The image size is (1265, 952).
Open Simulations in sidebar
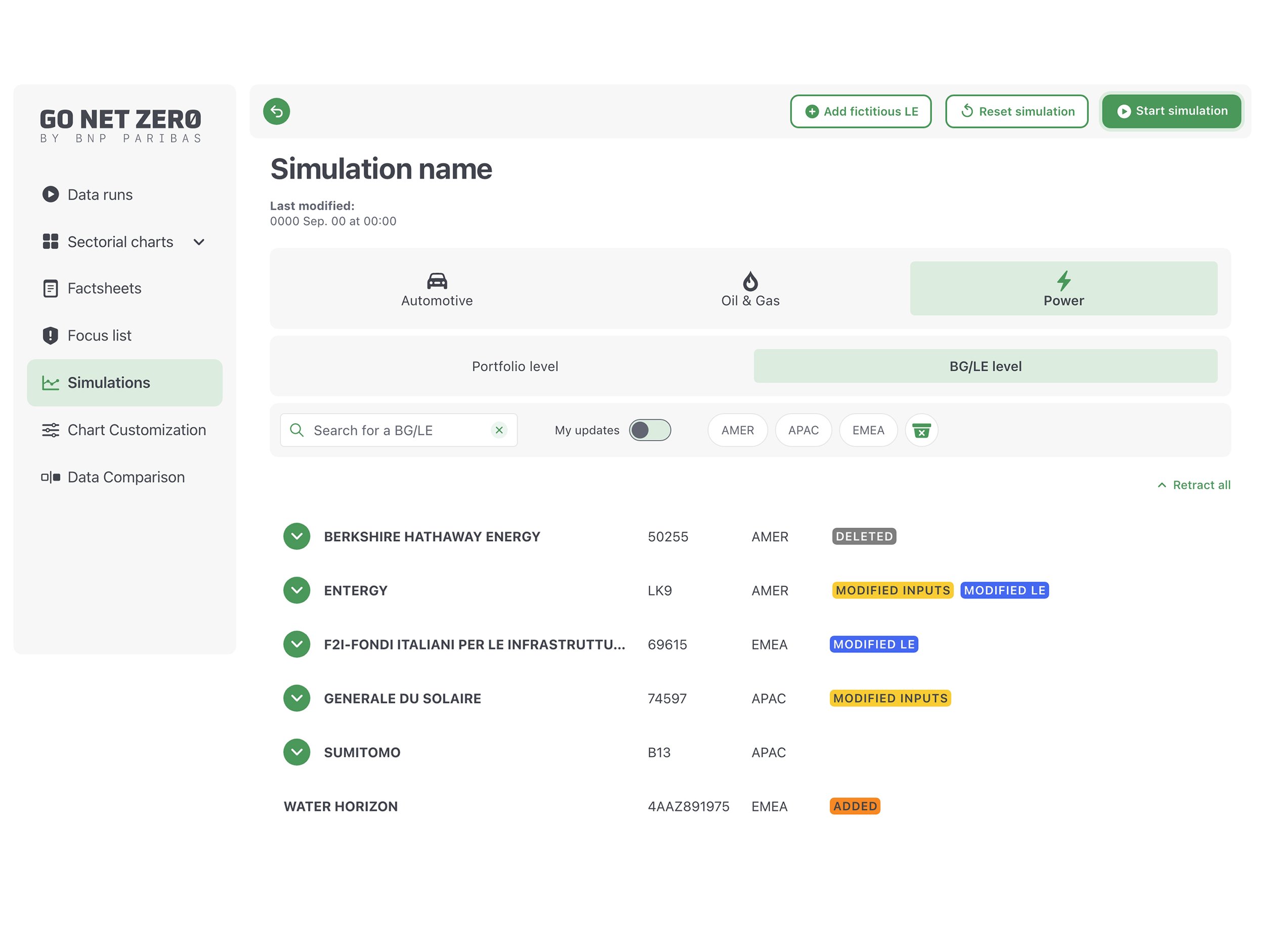coord(124,382)
